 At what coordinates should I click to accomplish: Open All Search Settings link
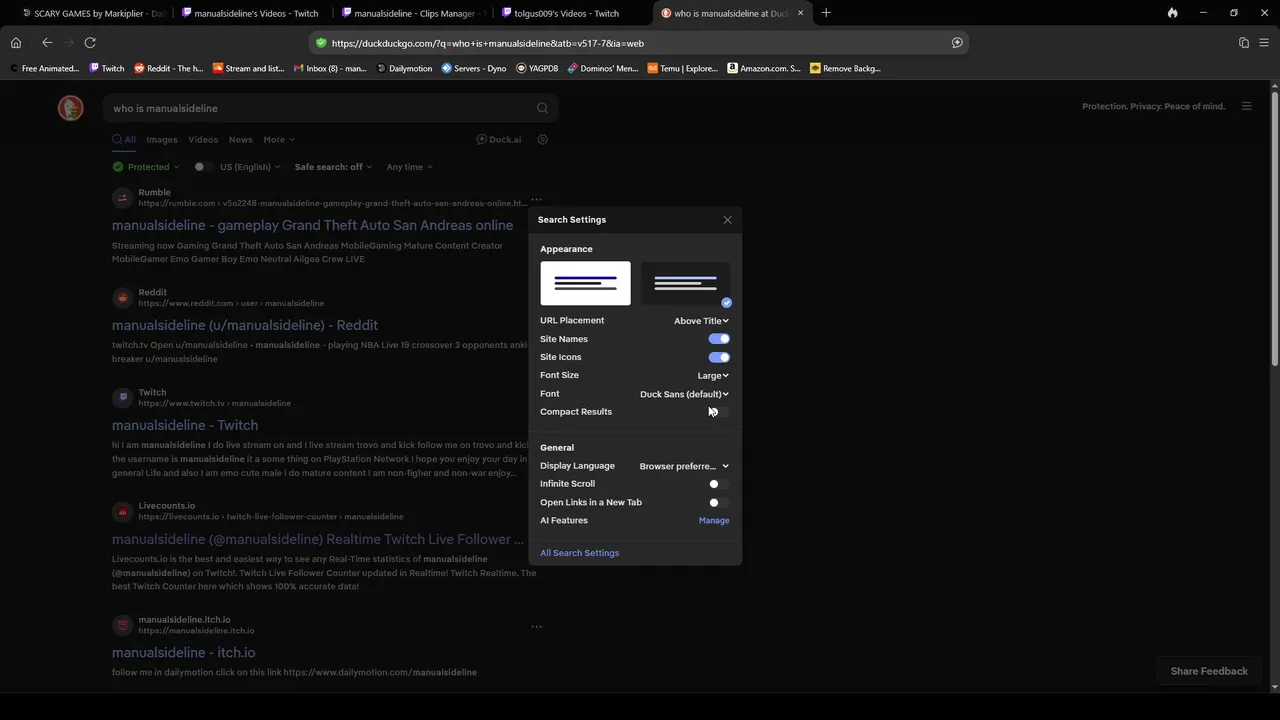pyautogui.click(x=579, y=553)
